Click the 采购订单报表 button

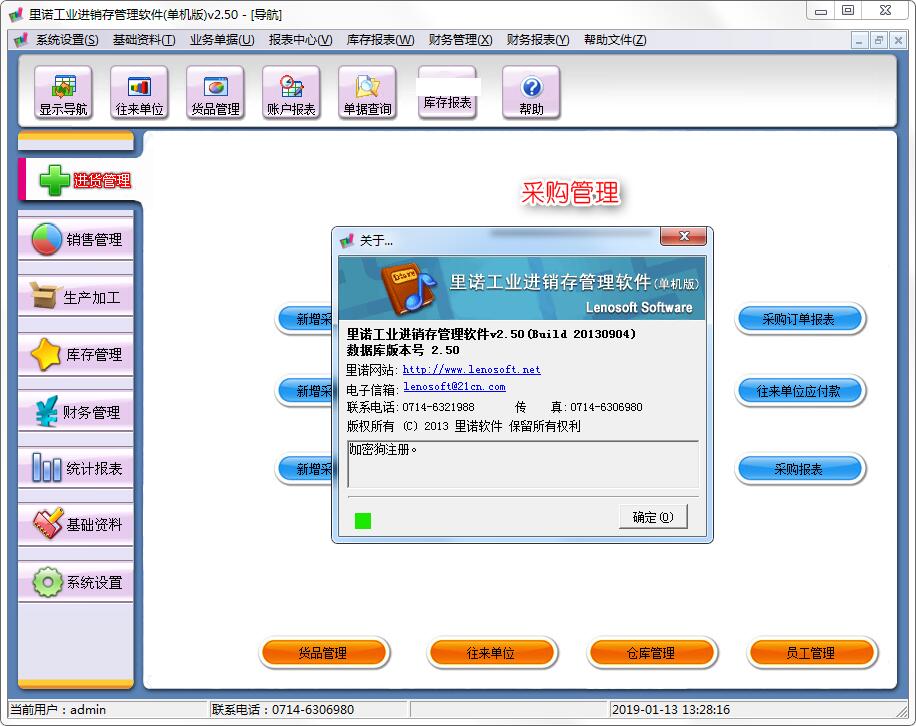tap(799, 319)
